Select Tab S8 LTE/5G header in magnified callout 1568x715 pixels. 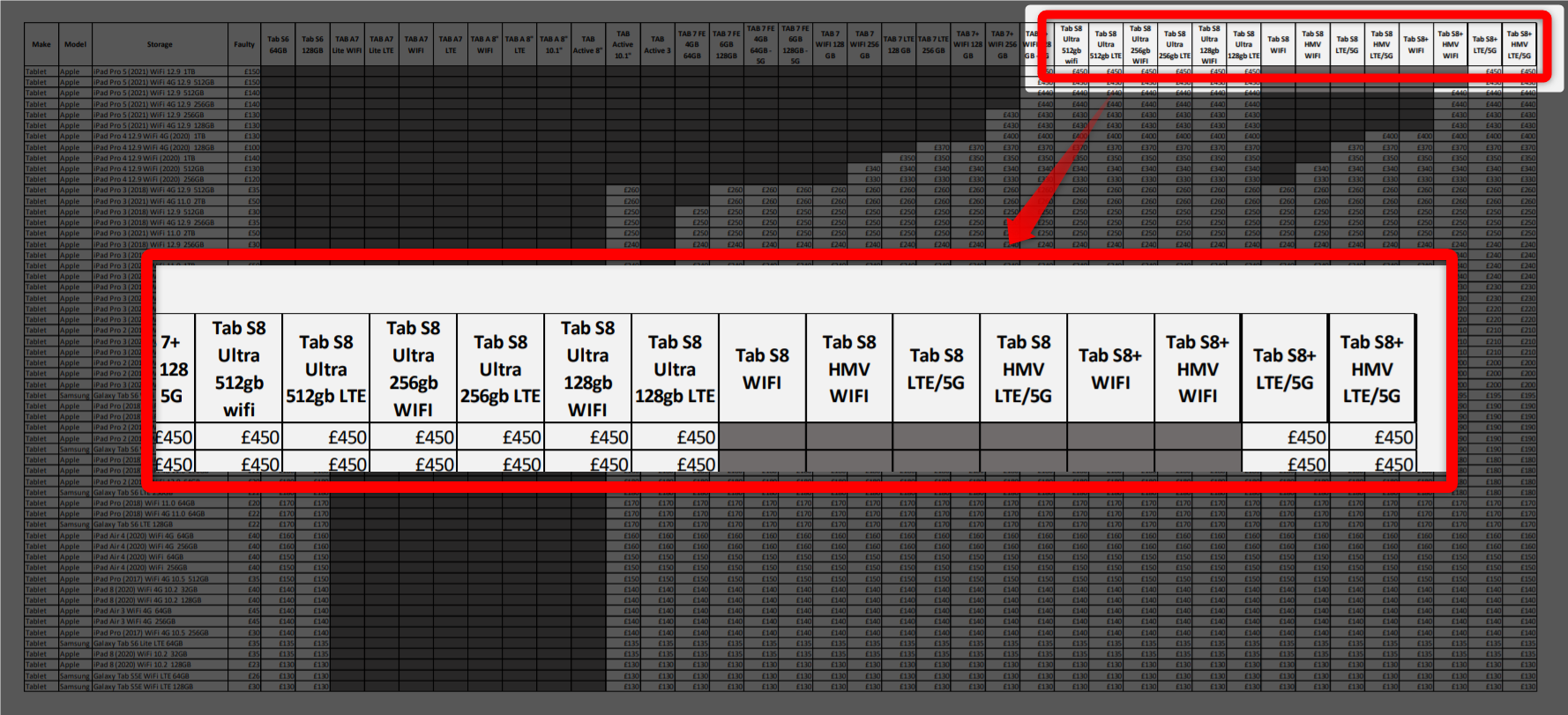pos(936,369)
